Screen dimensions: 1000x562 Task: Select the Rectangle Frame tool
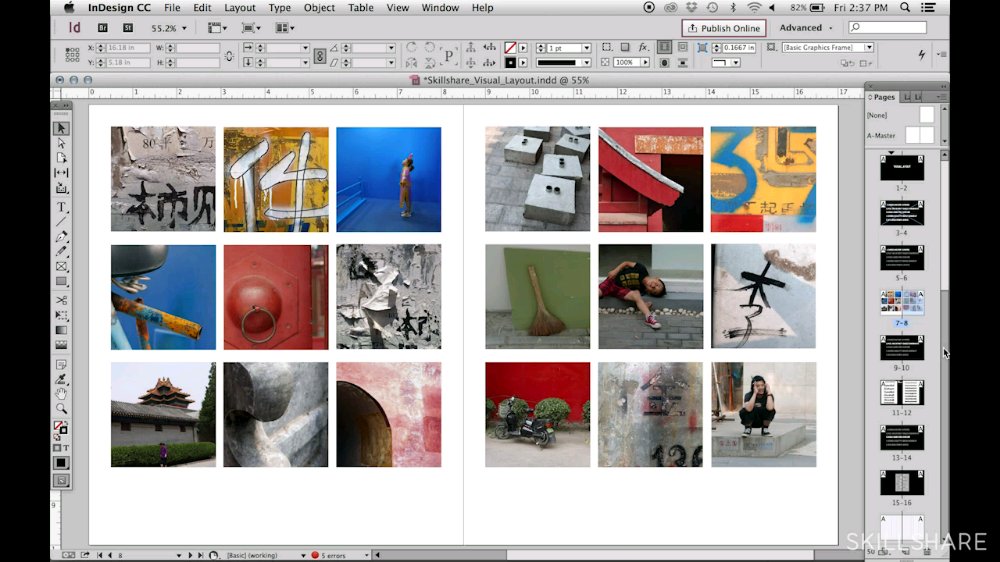61,267
